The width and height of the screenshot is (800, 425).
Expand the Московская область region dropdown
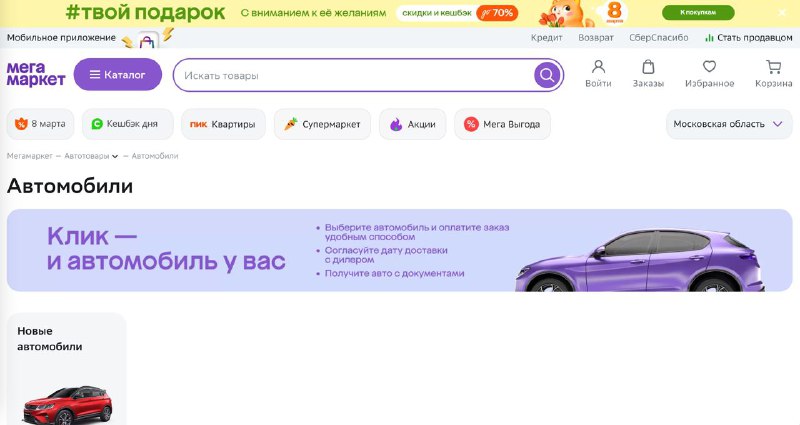[729, 124]
